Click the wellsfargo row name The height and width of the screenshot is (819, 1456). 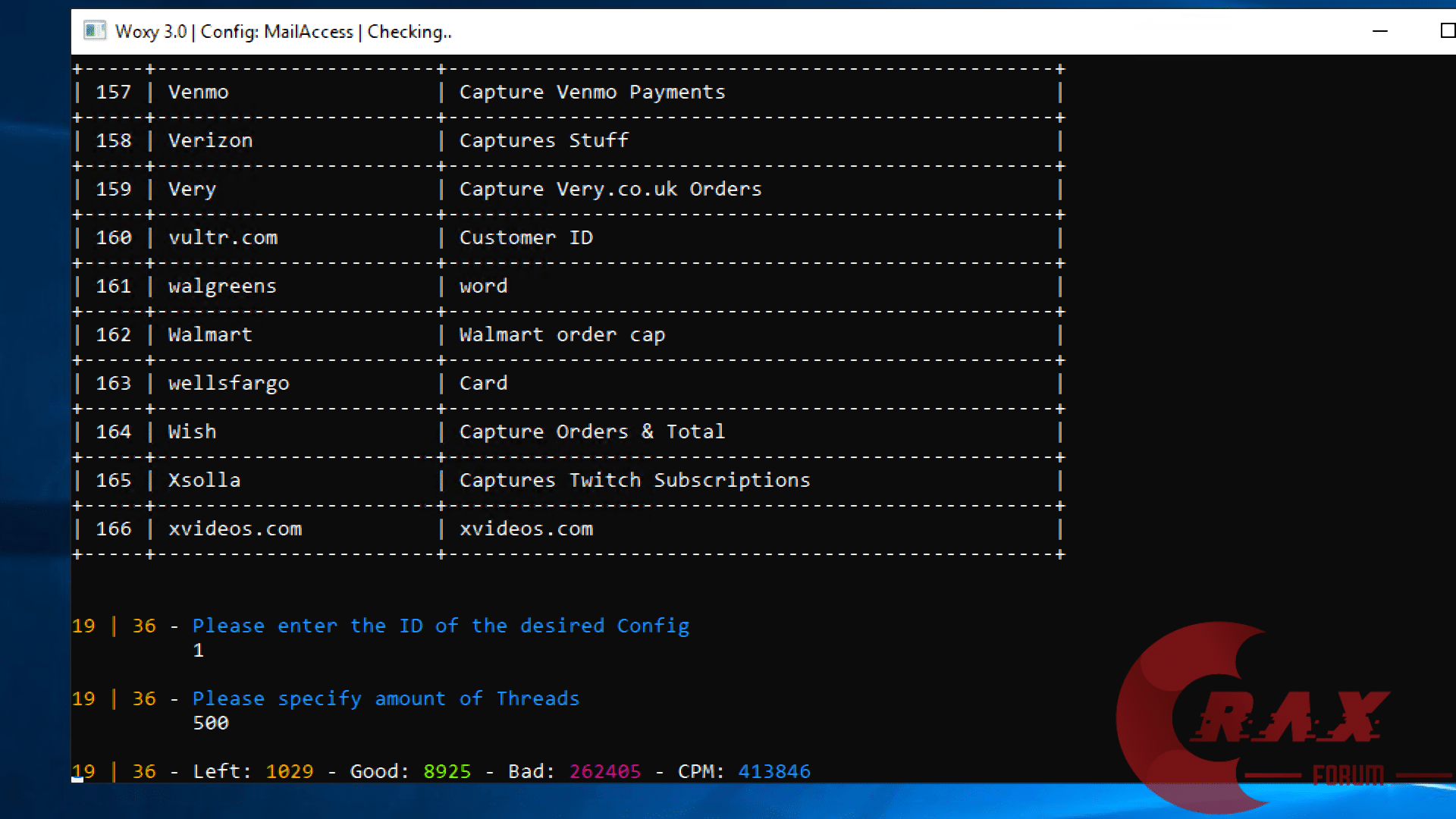pos(228,384)
